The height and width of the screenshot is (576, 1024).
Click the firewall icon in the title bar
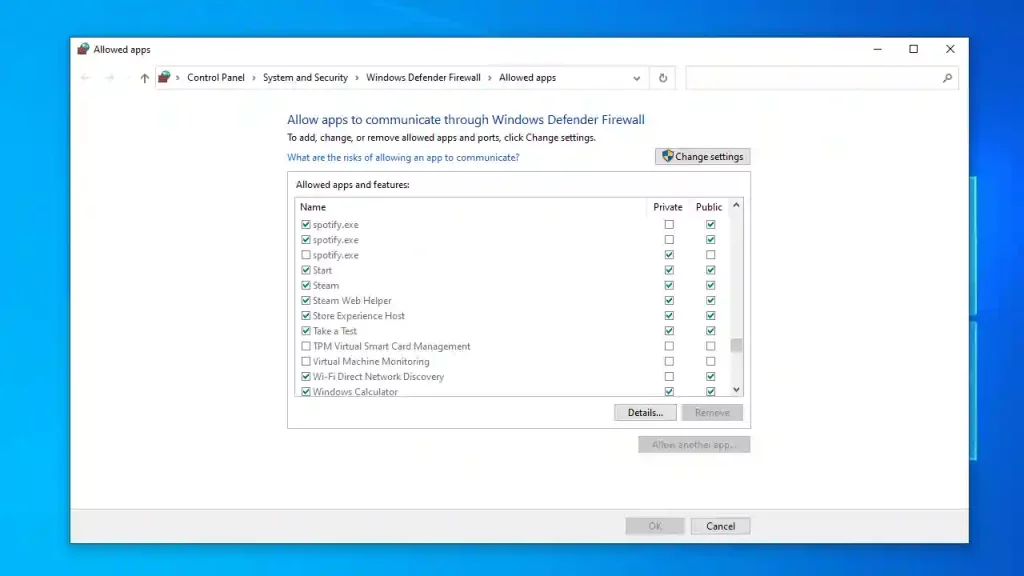[x=83, y=49]
